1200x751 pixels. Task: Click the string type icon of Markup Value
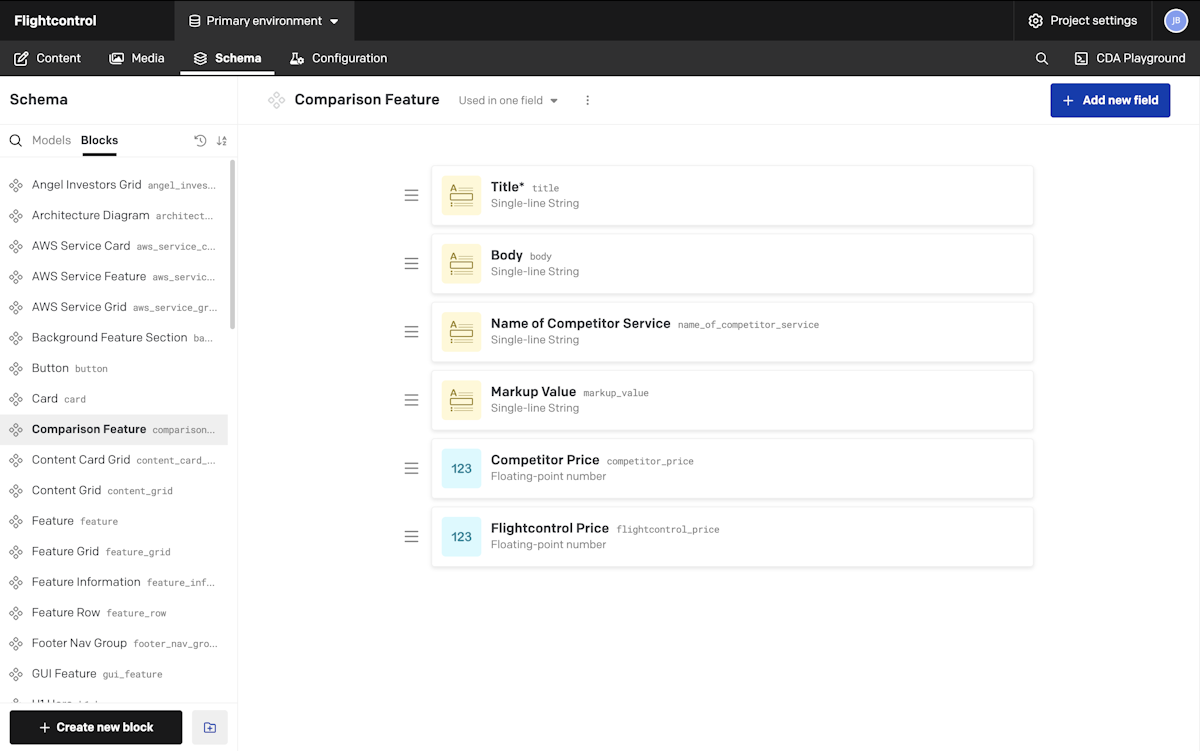[x=461, y=399]
